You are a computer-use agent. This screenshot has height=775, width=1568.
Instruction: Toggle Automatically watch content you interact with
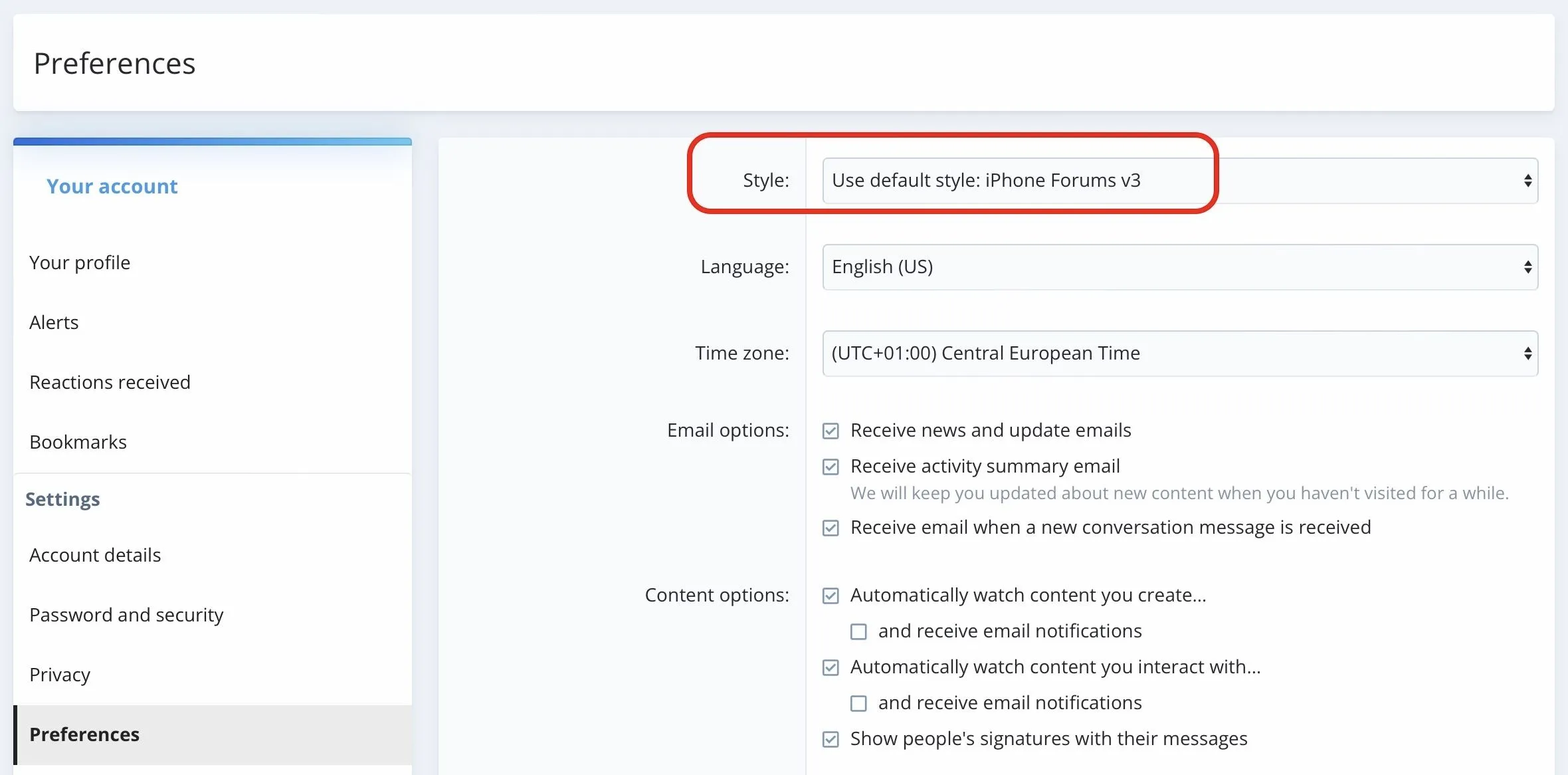tap(831, 668)
